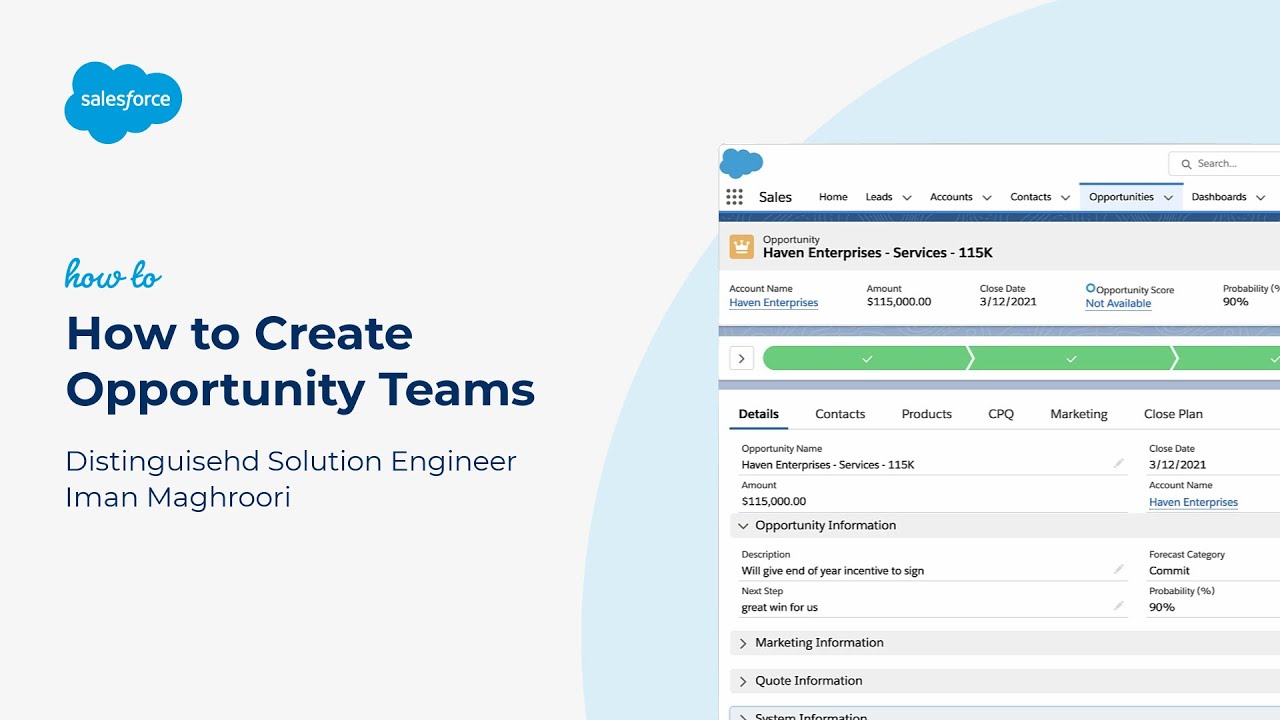Edit Description via the pencil icon
The height and width of the screenshot is (720, 1280).
coord(1118,570)
